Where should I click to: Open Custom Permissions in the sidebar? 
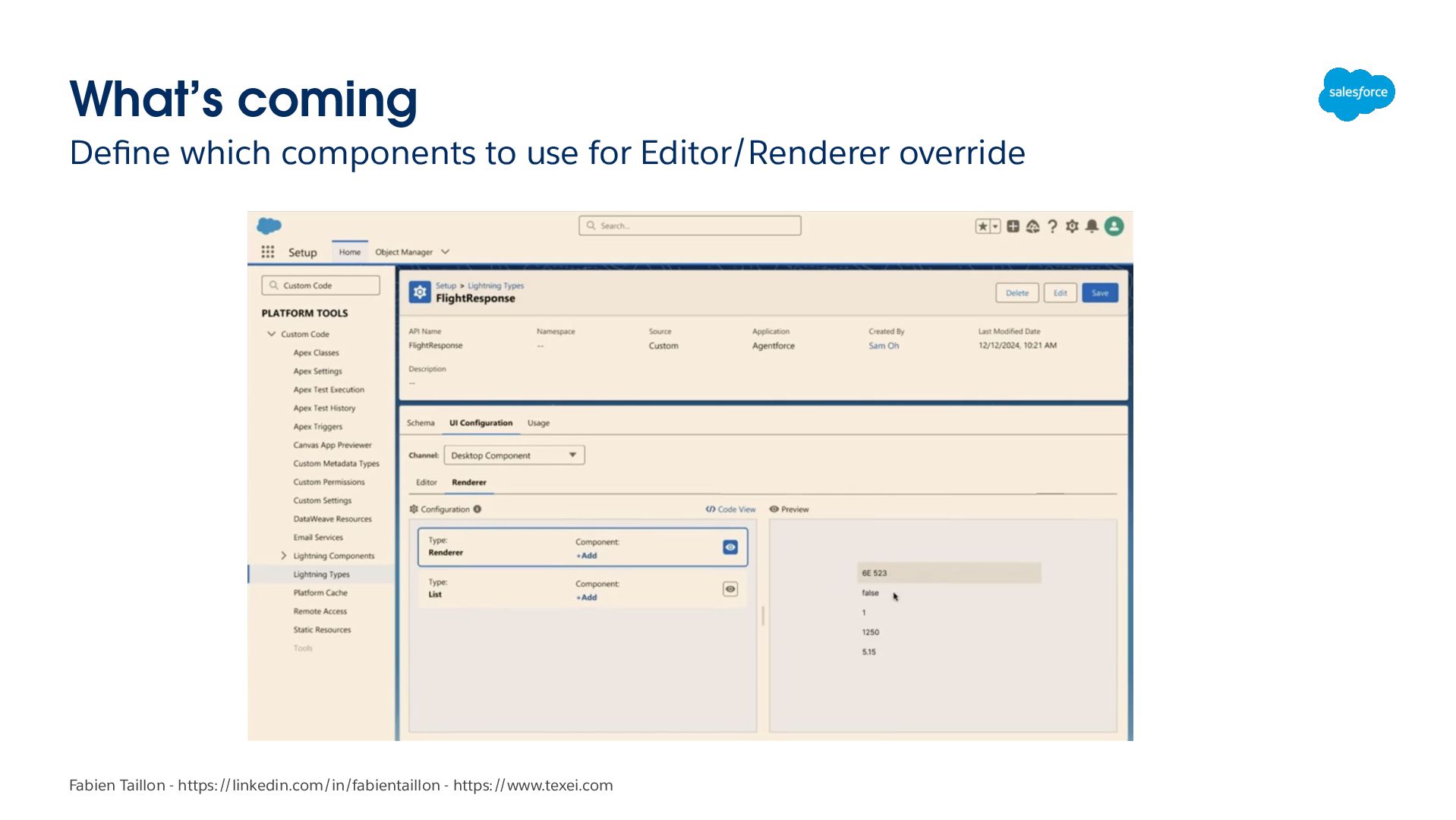pos(329,482)
